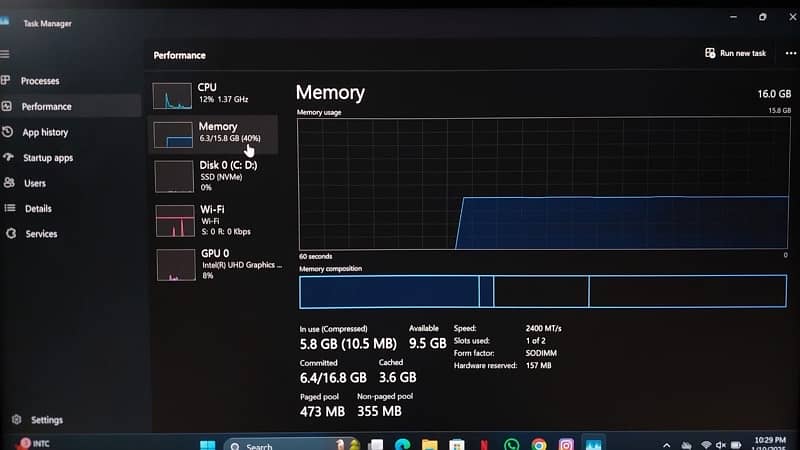Open WhatsApp from the taskbar
Image resolution: width=800 pixels, height=450 pixels.
(x=512, y=445)
